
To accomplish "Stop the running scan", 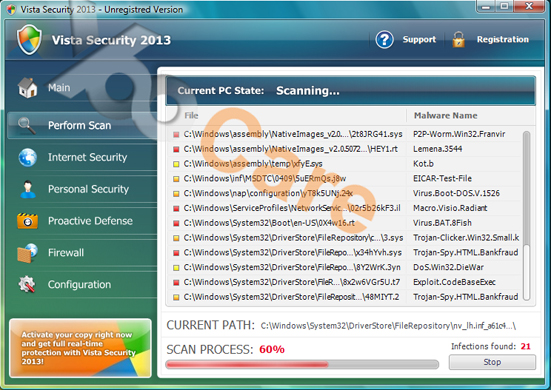I will [492, 362].
